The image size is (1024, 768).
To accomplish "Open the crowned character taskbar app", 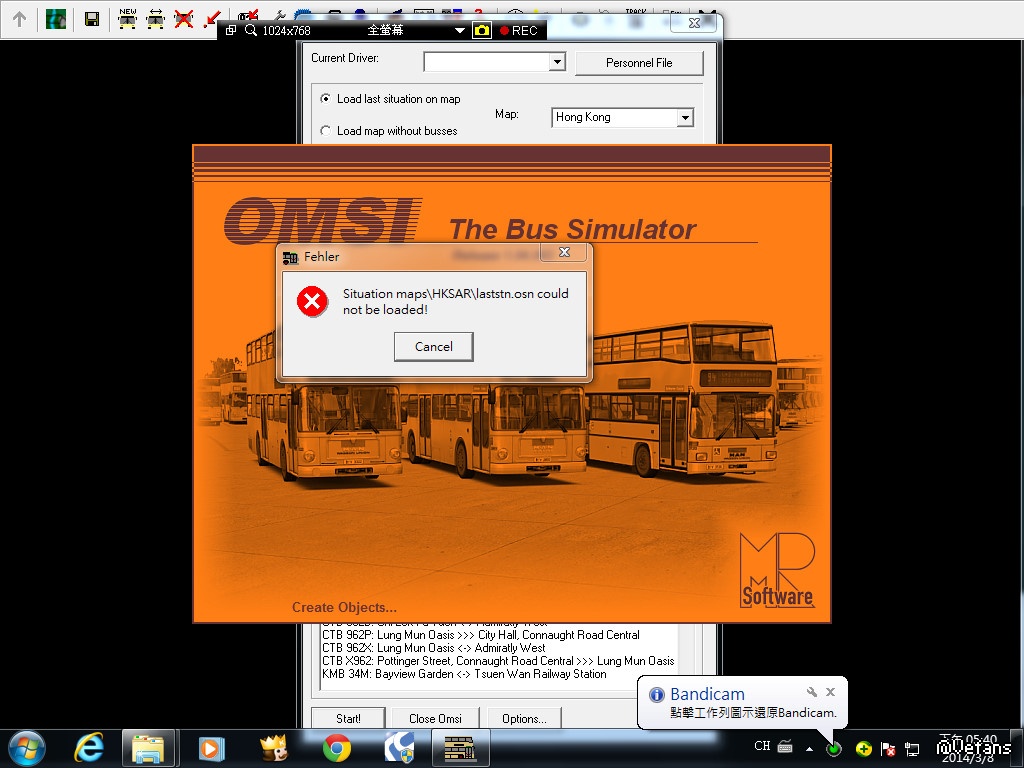I will [x=274, y=748].
